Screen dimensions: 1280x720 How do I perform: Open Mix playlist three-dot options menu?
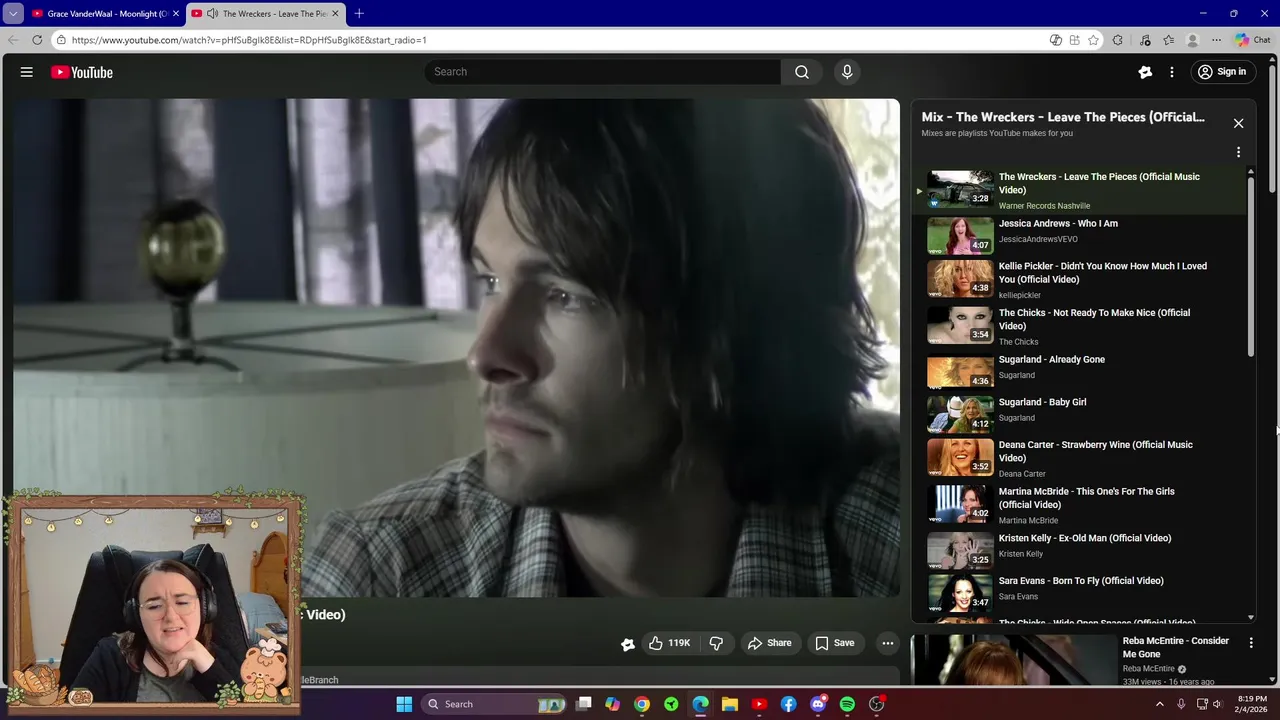tap(1238, 152)
